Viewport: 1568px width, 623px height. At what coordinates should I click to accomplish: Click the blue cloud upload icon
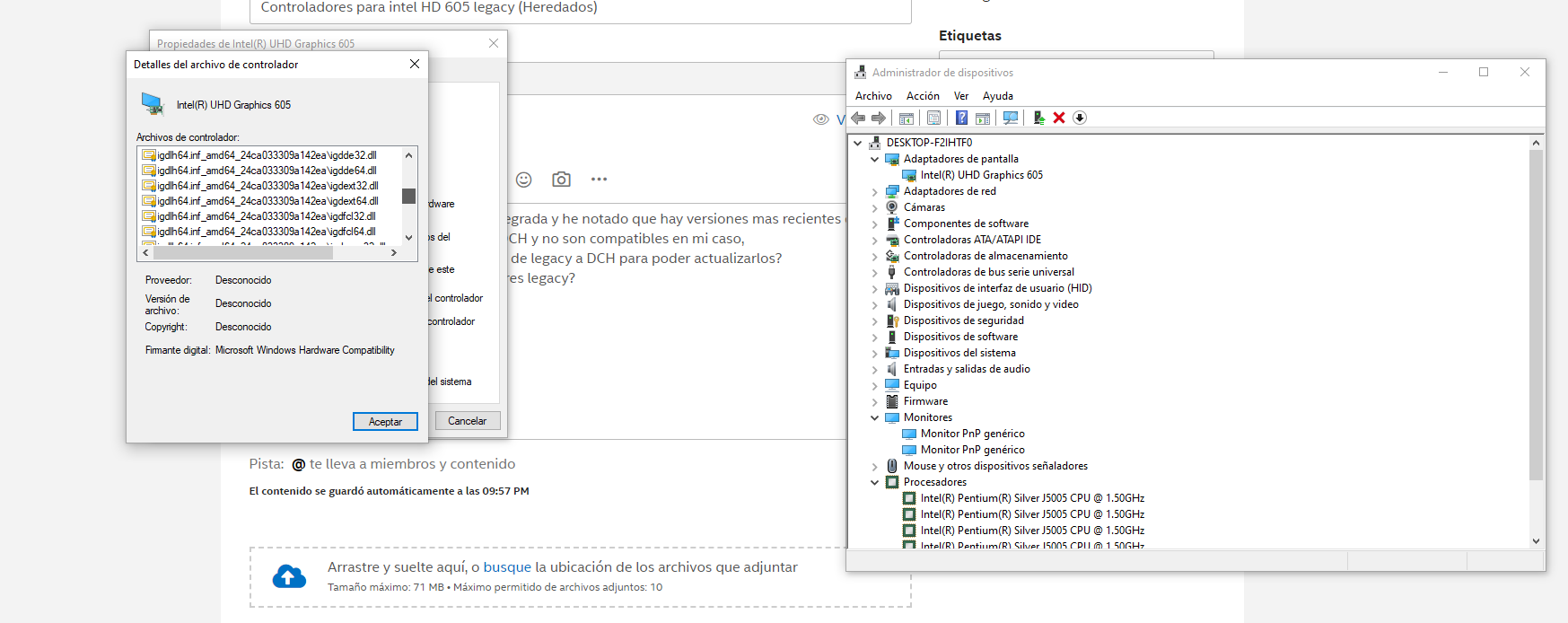point(289,576)
